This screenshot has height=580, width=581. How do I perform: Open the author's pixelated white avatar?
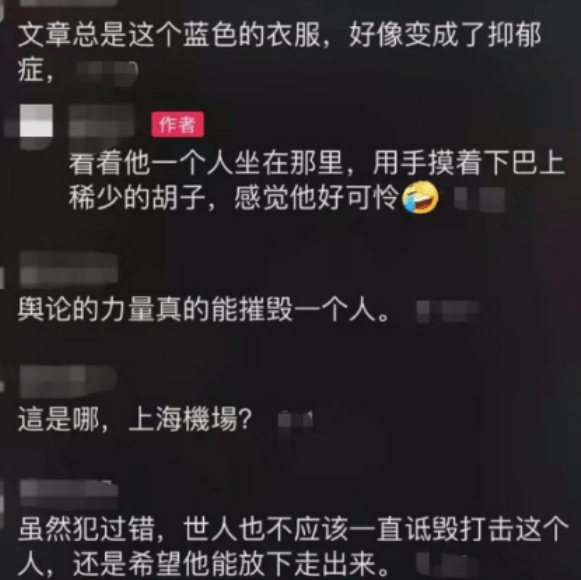pos(36,121)
